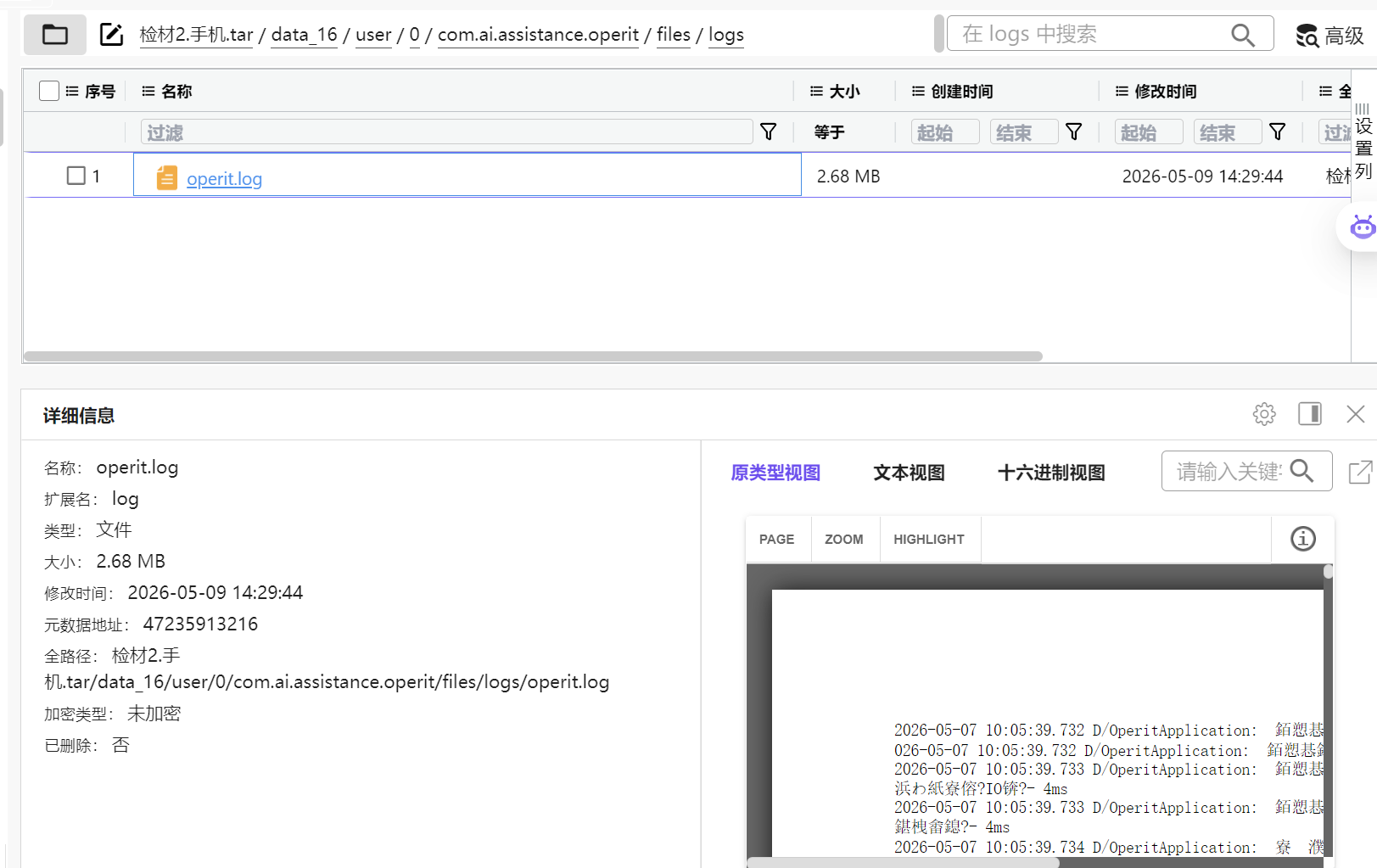Click the magnifier in logs search box
Viewport: 1377px width, 868px height.
1243,35
